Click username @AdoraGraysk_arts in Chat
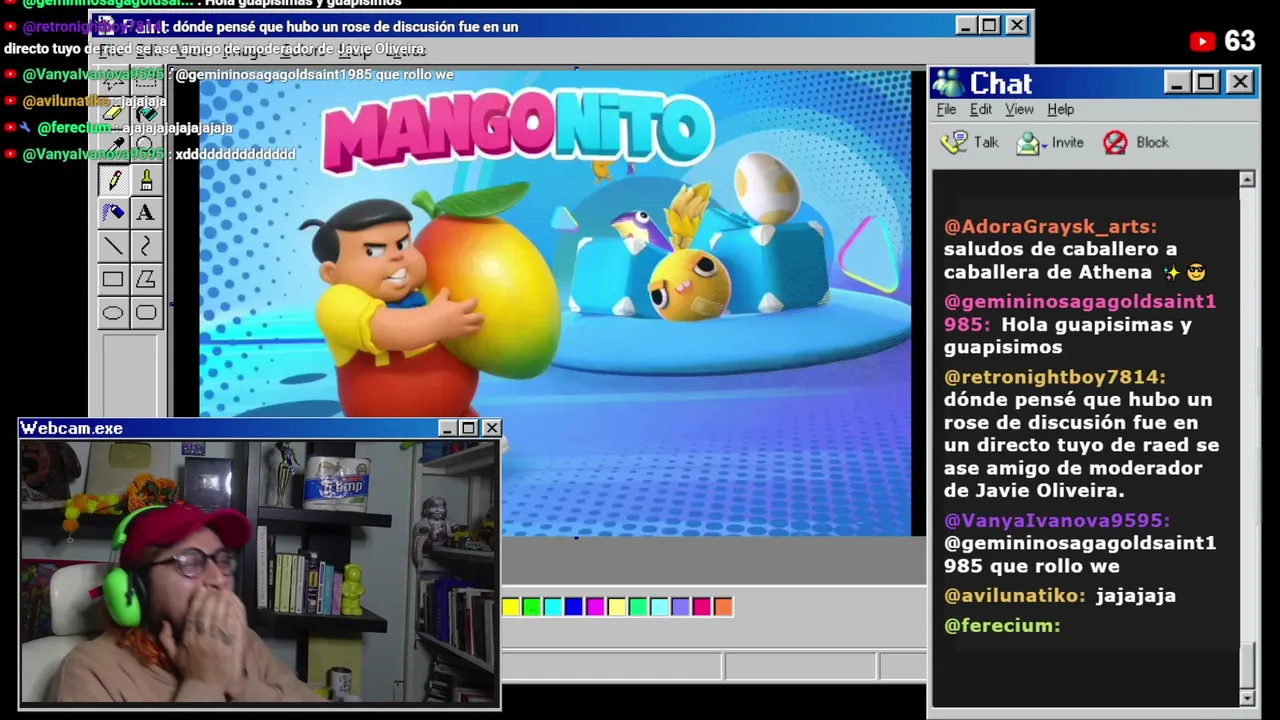This screenshot has width=1280, height=720. (x=1050, y=227)
